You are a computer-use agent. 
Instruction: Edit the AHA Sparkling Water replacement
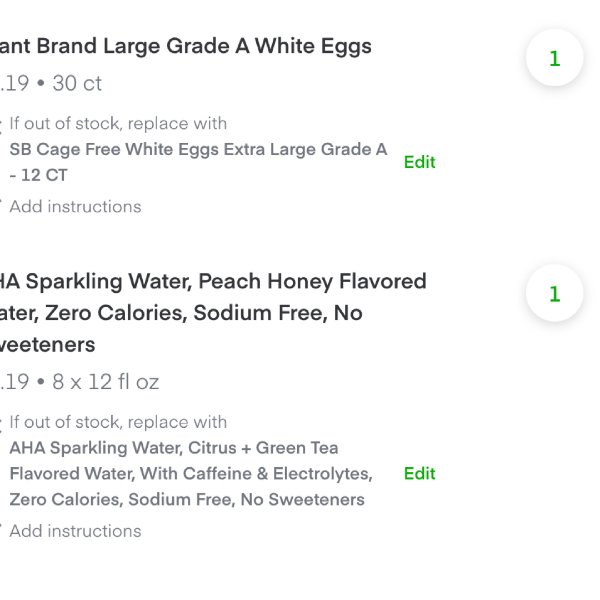[419, 474]
